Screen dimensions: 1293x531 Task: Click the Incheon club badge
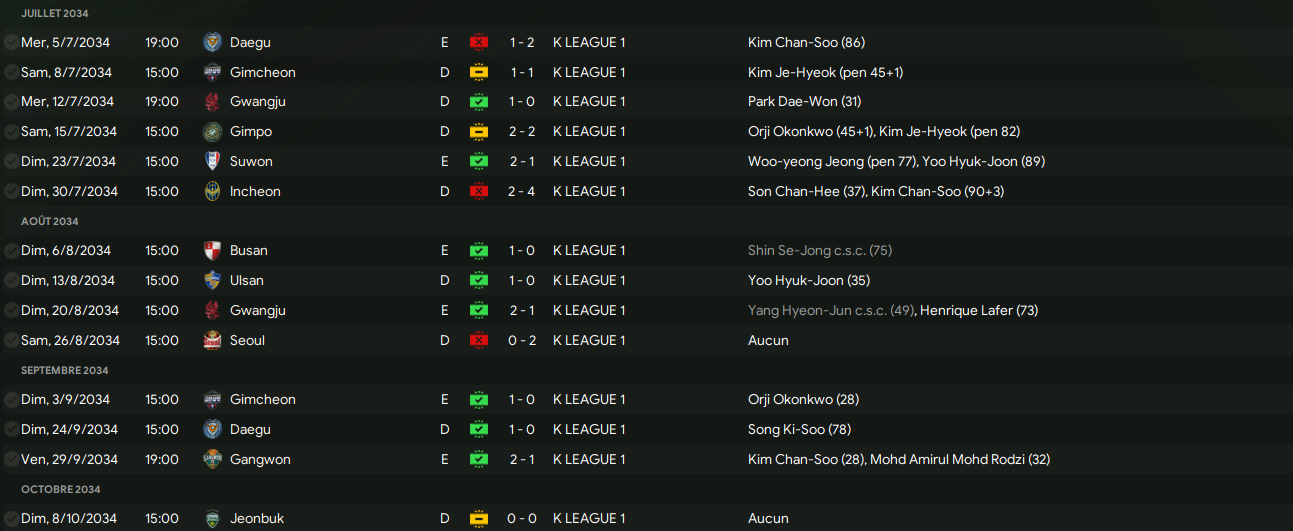click(x=211, y=191)
